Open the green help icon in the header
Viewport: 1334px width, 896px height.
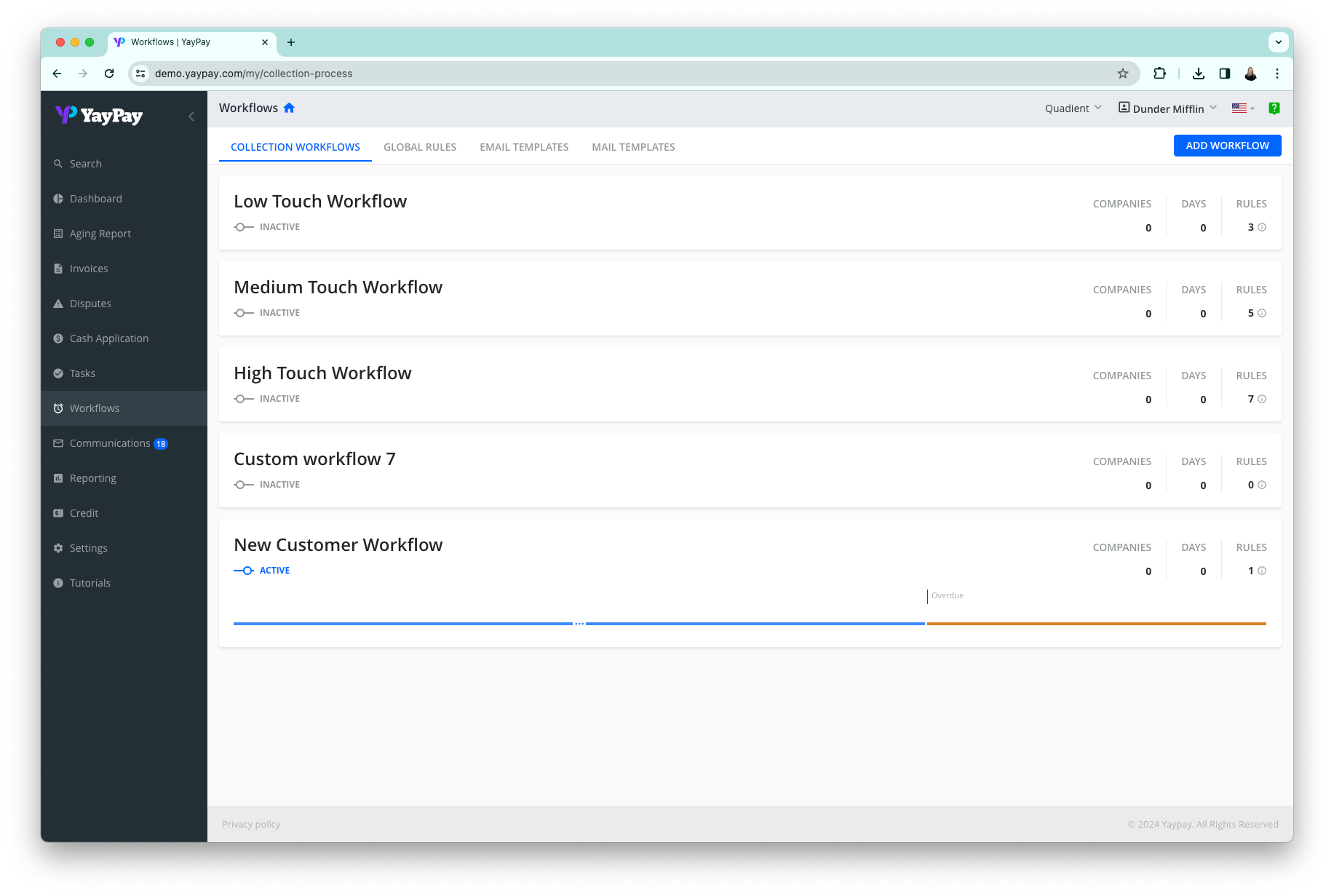click(x=1274, y=108)
